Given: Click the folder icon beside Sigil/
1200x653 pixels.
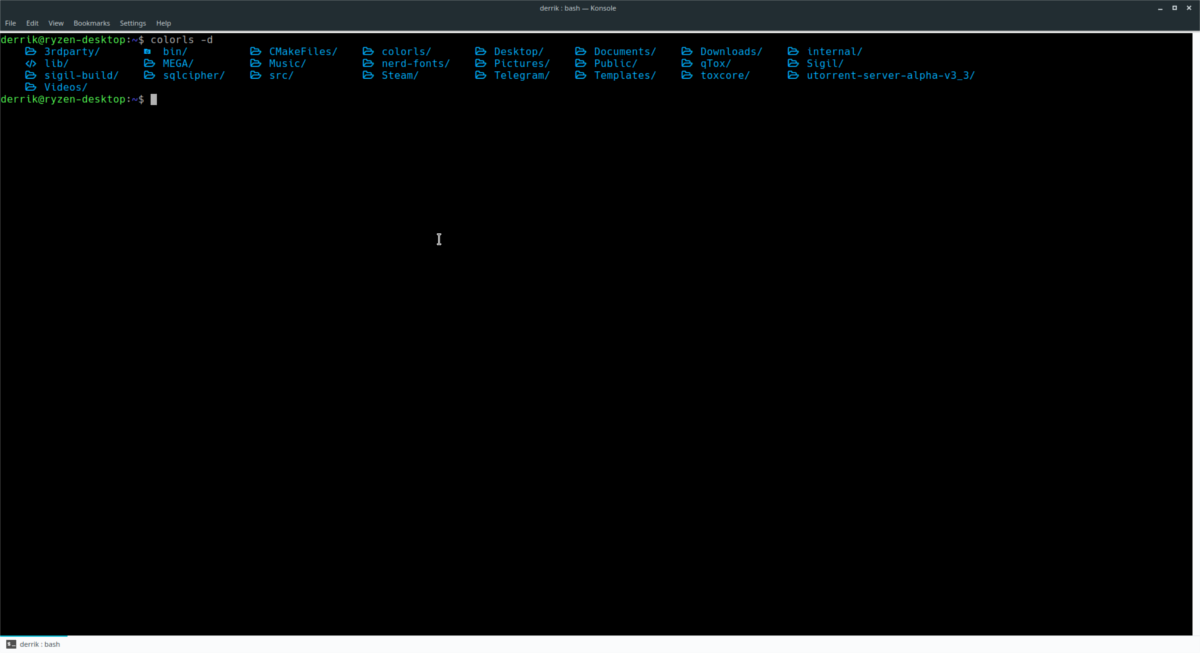Looking at the screenshot, I should tap(793, 64).
